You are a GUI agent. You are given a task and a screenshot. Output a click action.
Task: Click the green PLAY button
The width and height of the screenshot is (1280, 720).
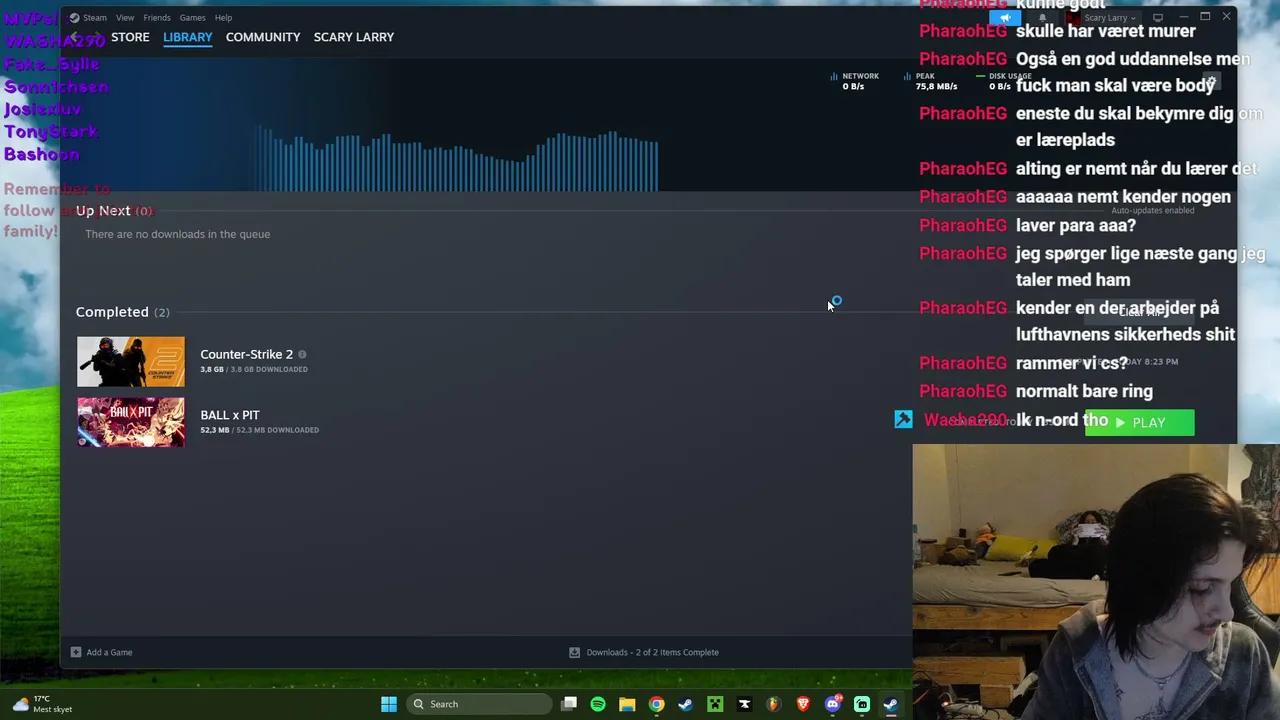click(1140, 423)
